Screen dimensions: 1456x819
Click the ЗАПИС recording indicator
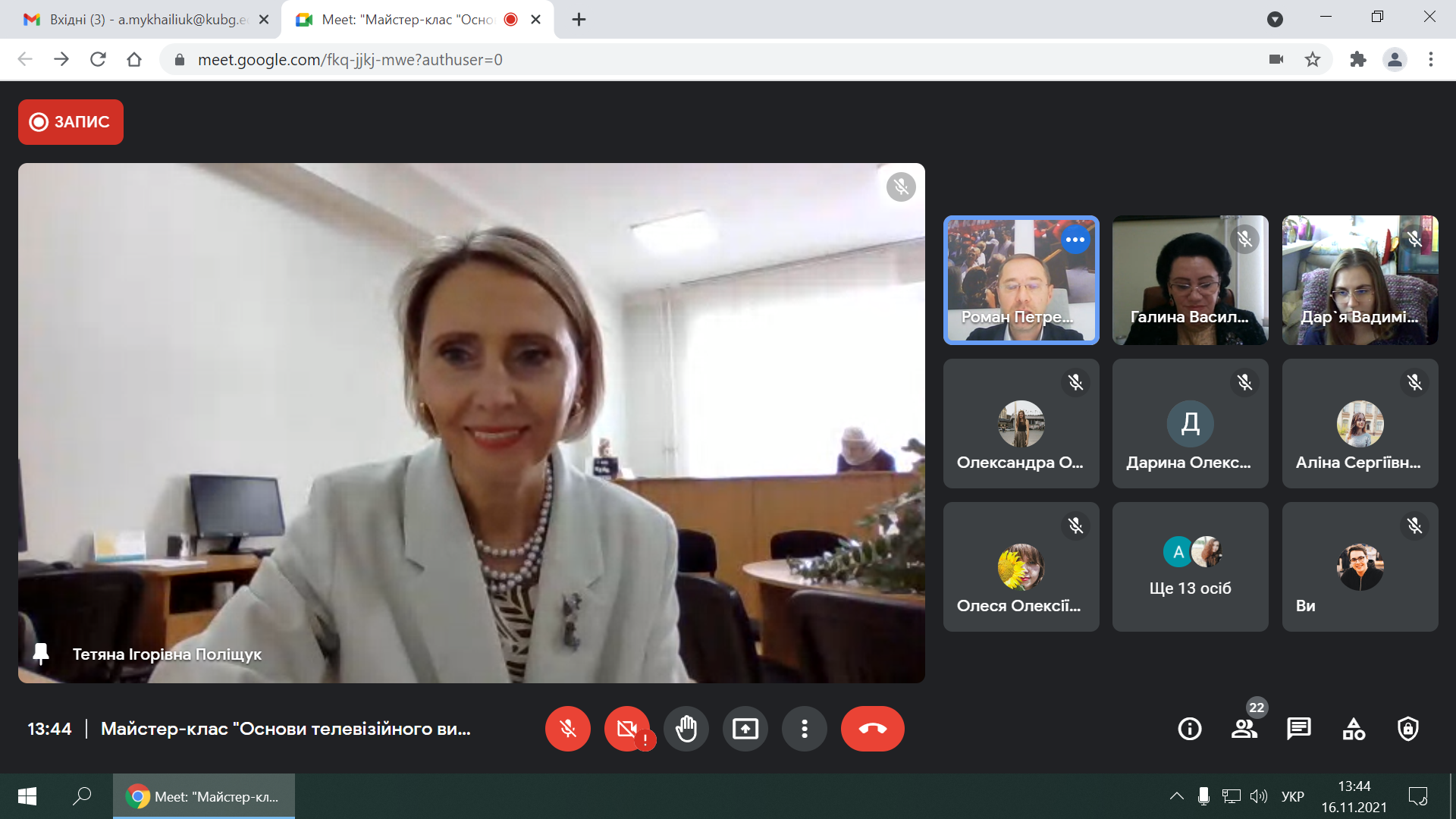coord(71,122)
